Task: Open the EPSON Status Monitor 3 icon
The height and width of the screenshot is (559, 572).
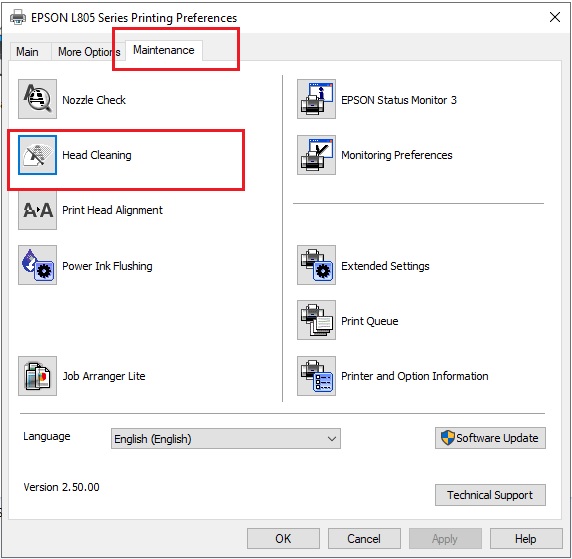Action: [316, 99]
